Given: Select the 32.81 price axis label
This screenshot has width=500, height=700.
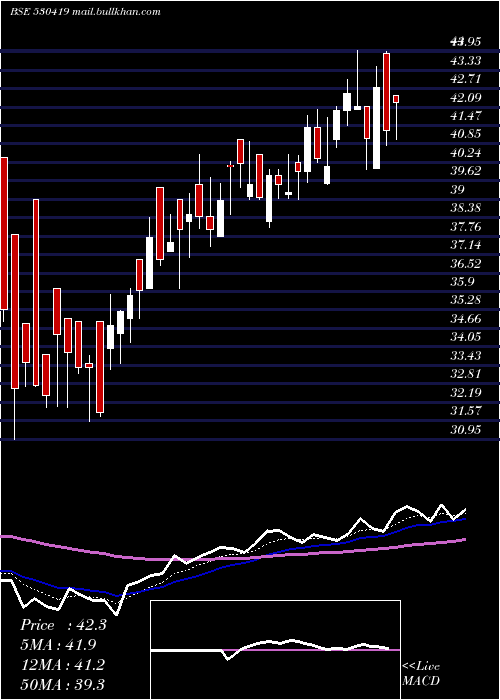Looking at the screenshot, I should coord(466,374).
